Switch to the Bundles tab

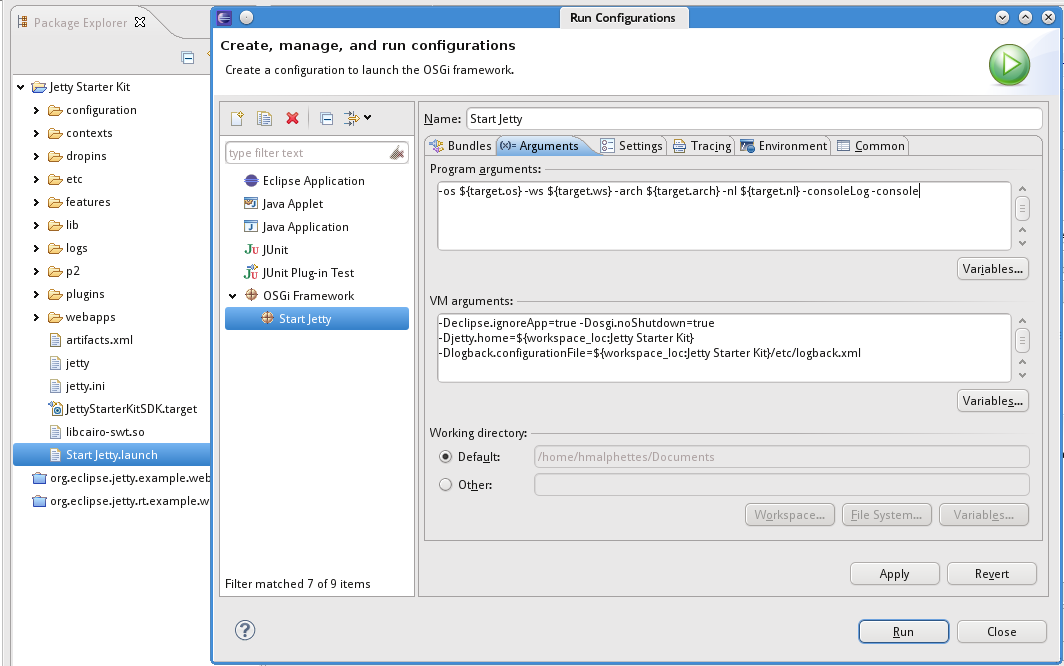click(460, 146)
